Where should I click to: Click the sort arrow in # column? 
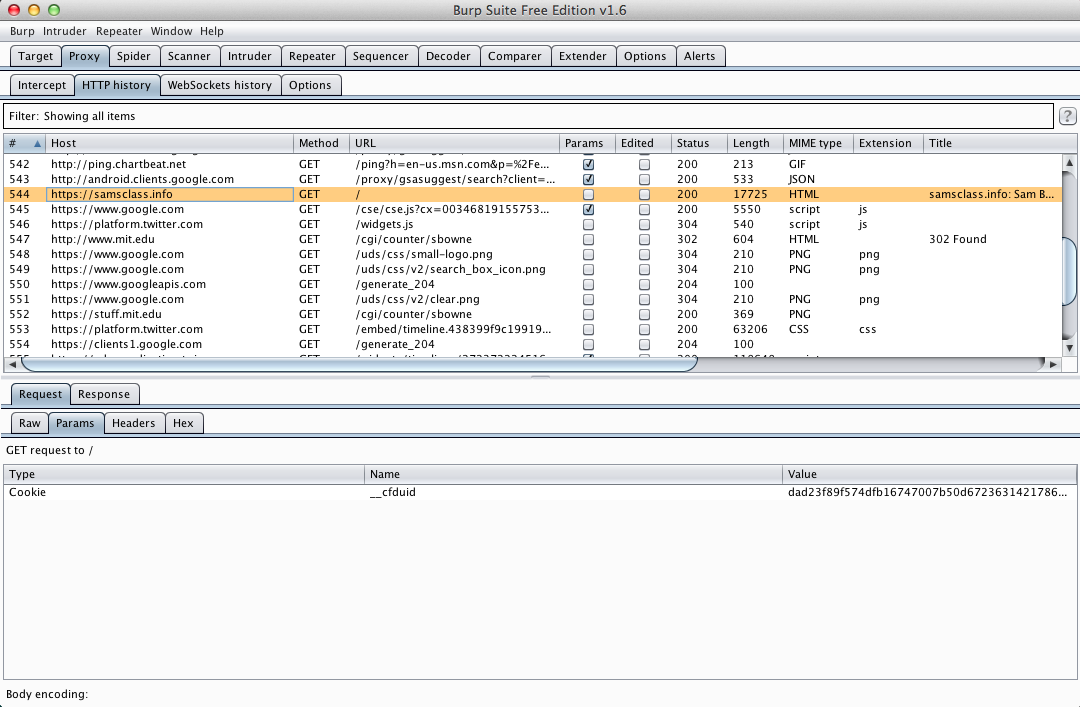click(x=38, y=144)
